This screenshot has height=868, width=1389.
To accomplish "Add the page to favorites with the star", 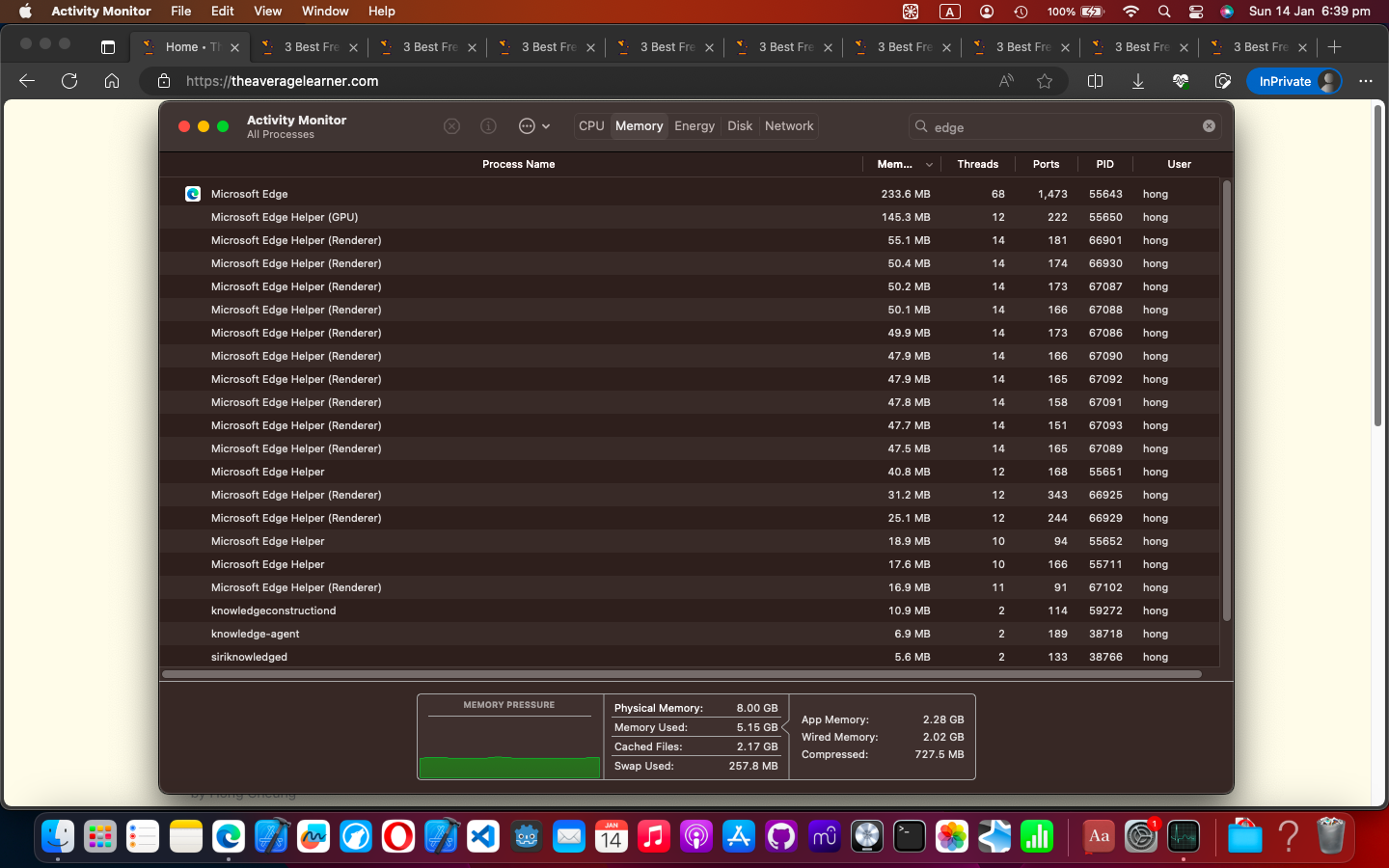I will coord(1045,81).
